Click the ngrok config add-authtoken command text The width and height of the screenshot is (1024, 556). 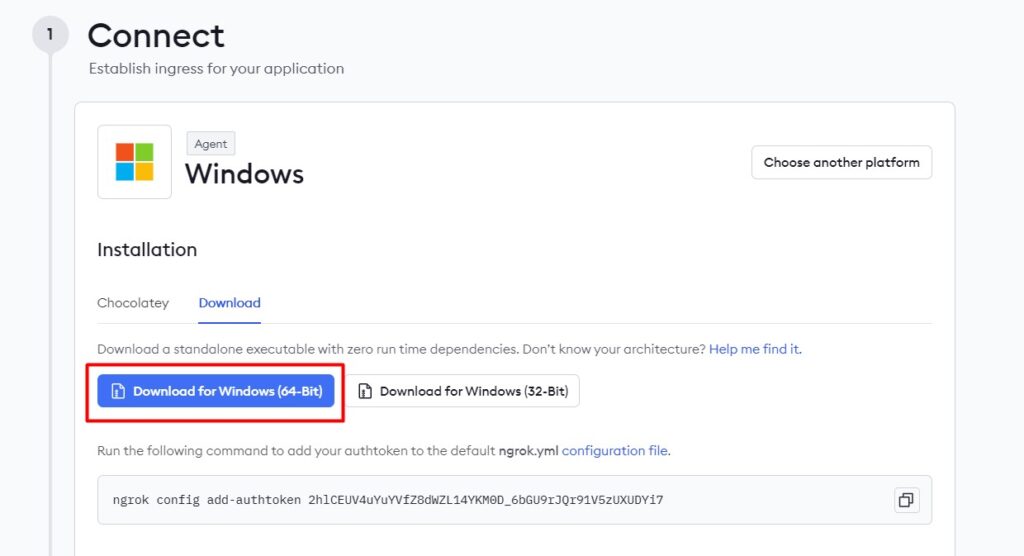(388, 500)
